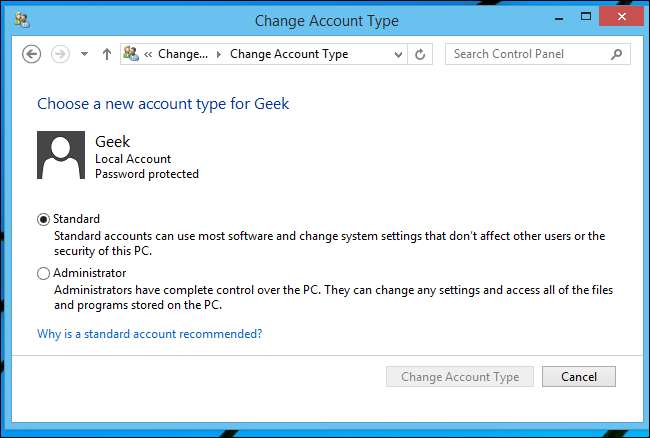Screen dimensions: 650x438
Task: Refresh the Change Account Type page
Action: pos(421,54)
